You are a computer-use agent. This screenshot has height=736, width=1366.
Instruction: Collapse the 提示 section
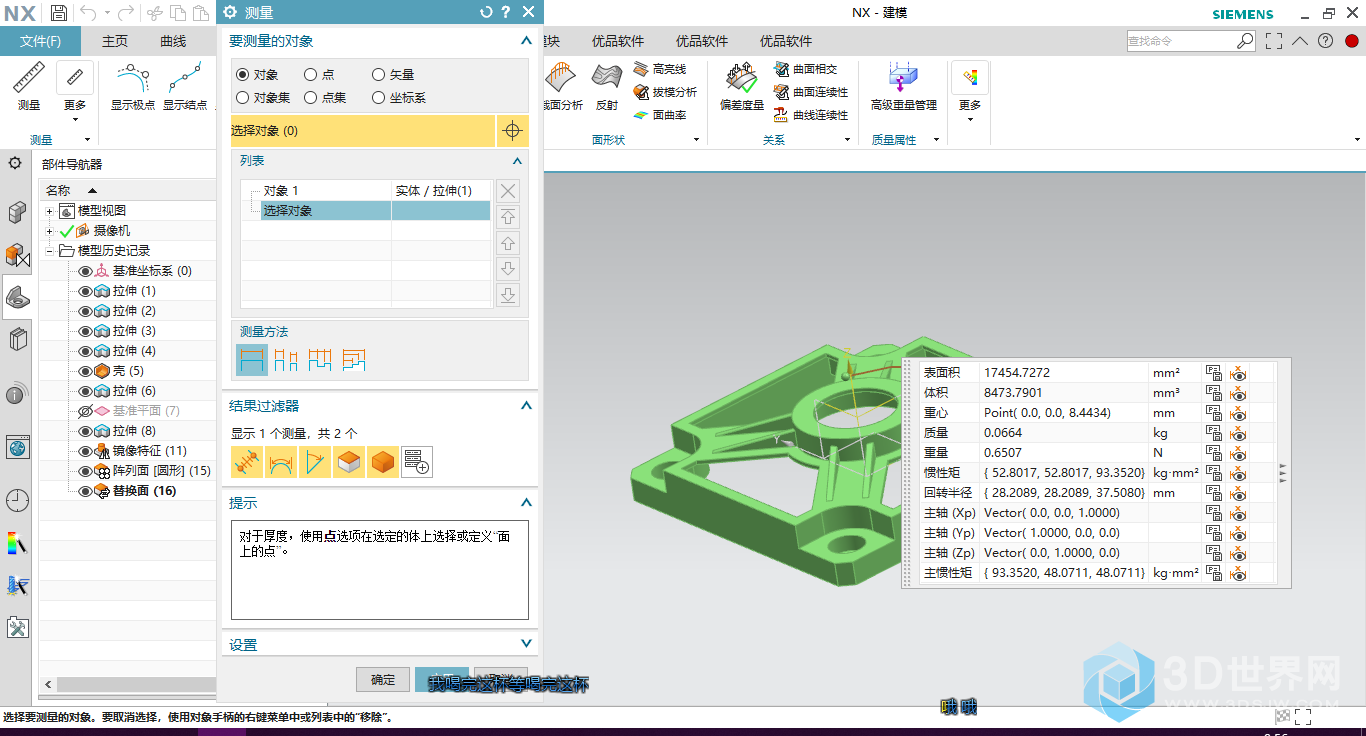click(526, 503)
